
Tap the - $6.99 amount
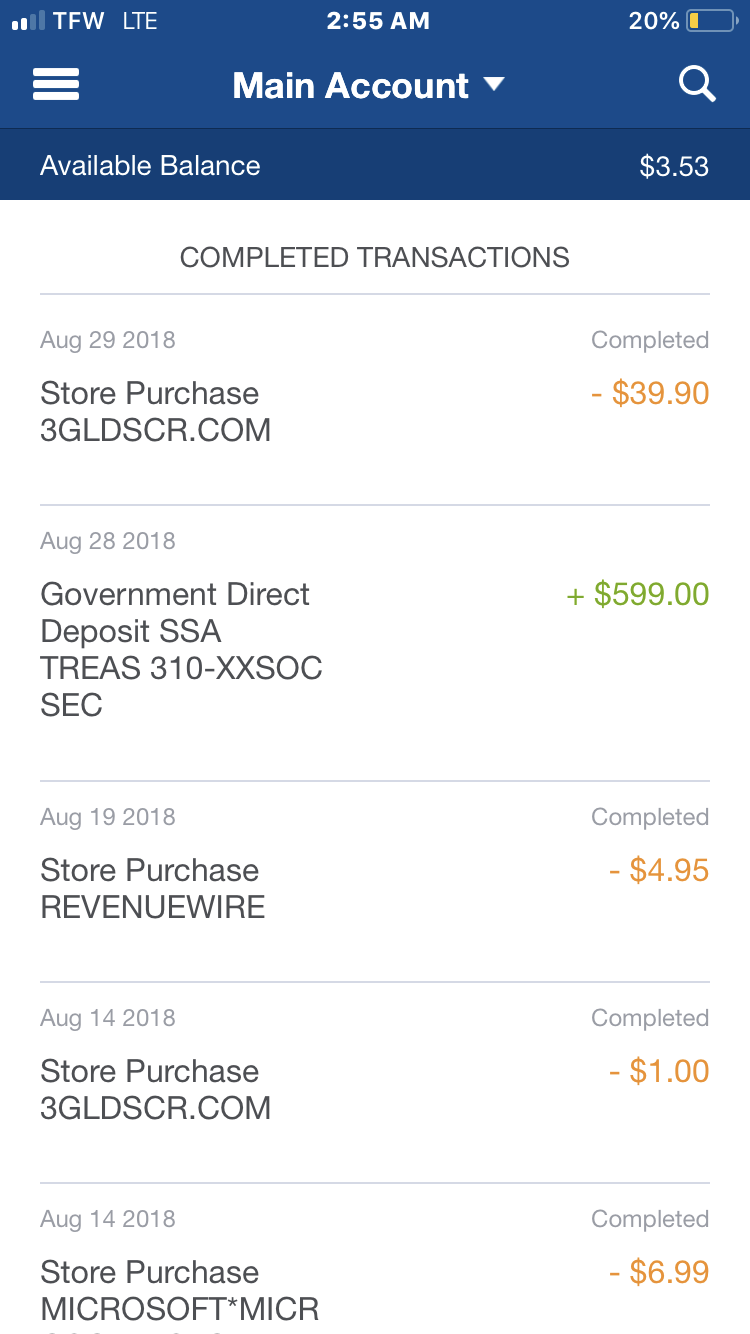pos(659,1272)
